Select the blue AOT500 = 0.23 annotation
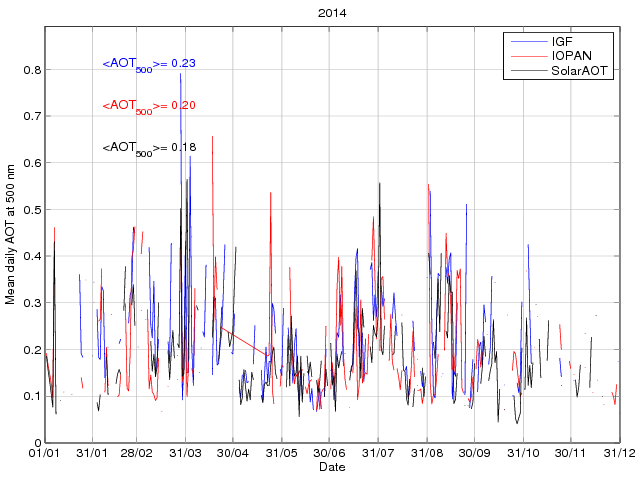The height and width of the screenshot is (480, 640). [149, 64]
